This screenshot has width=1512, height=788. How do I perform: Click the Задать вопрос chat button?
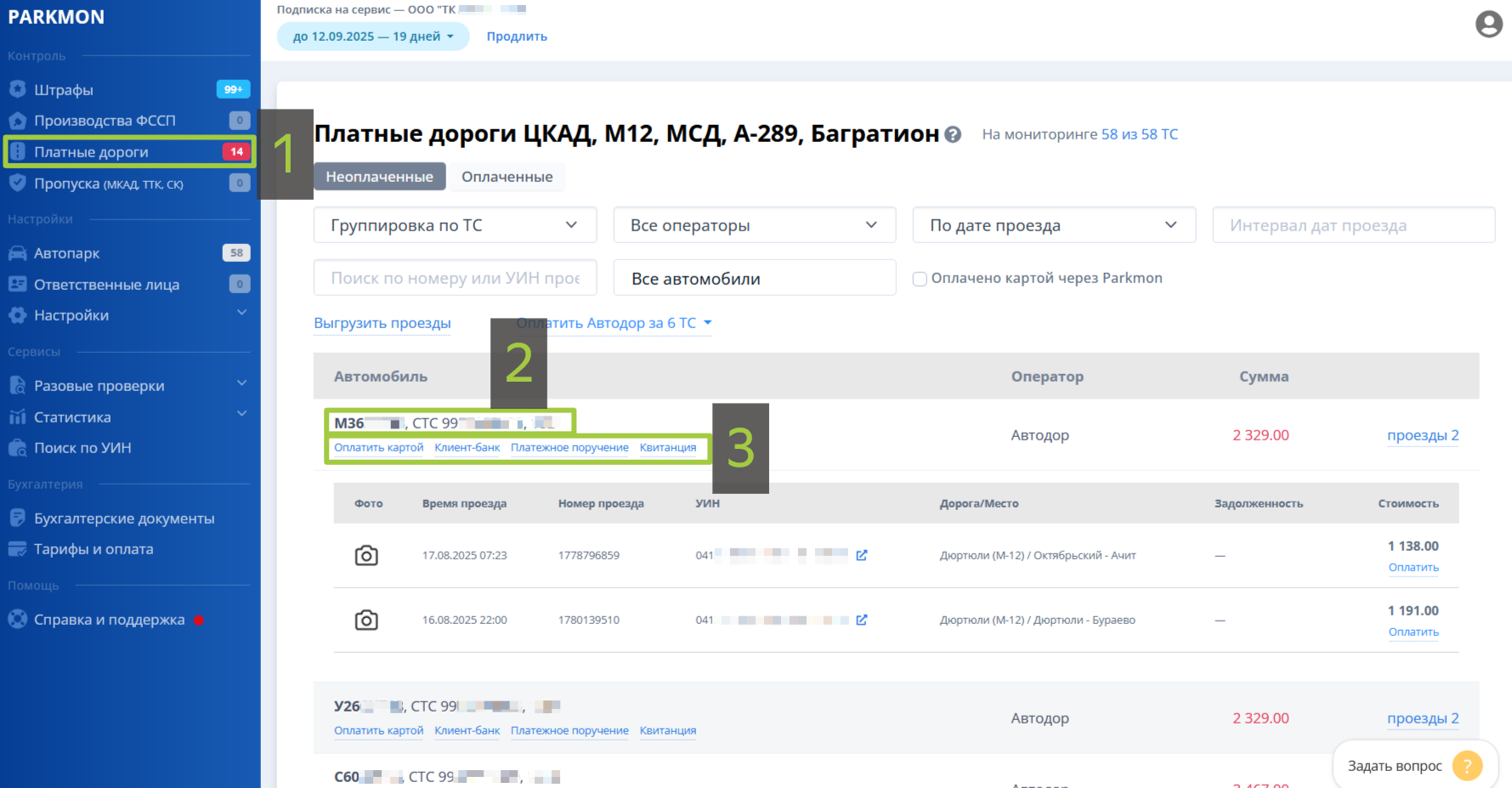click(x=1414, y=766)
